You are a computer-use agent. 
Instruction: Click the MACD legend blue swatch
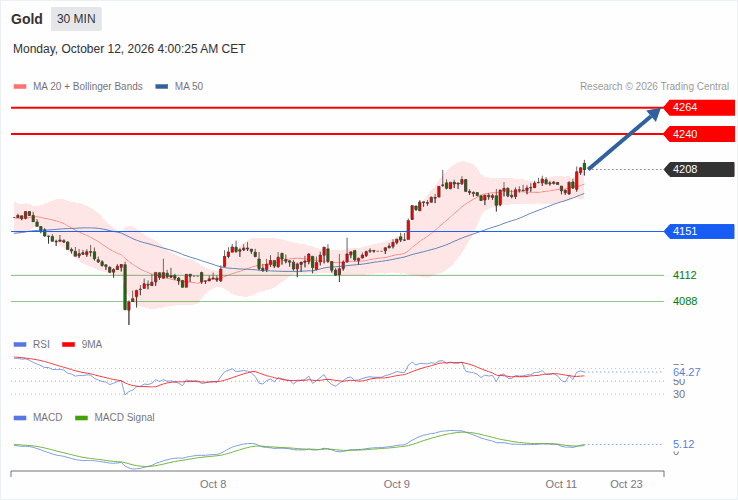20,418
